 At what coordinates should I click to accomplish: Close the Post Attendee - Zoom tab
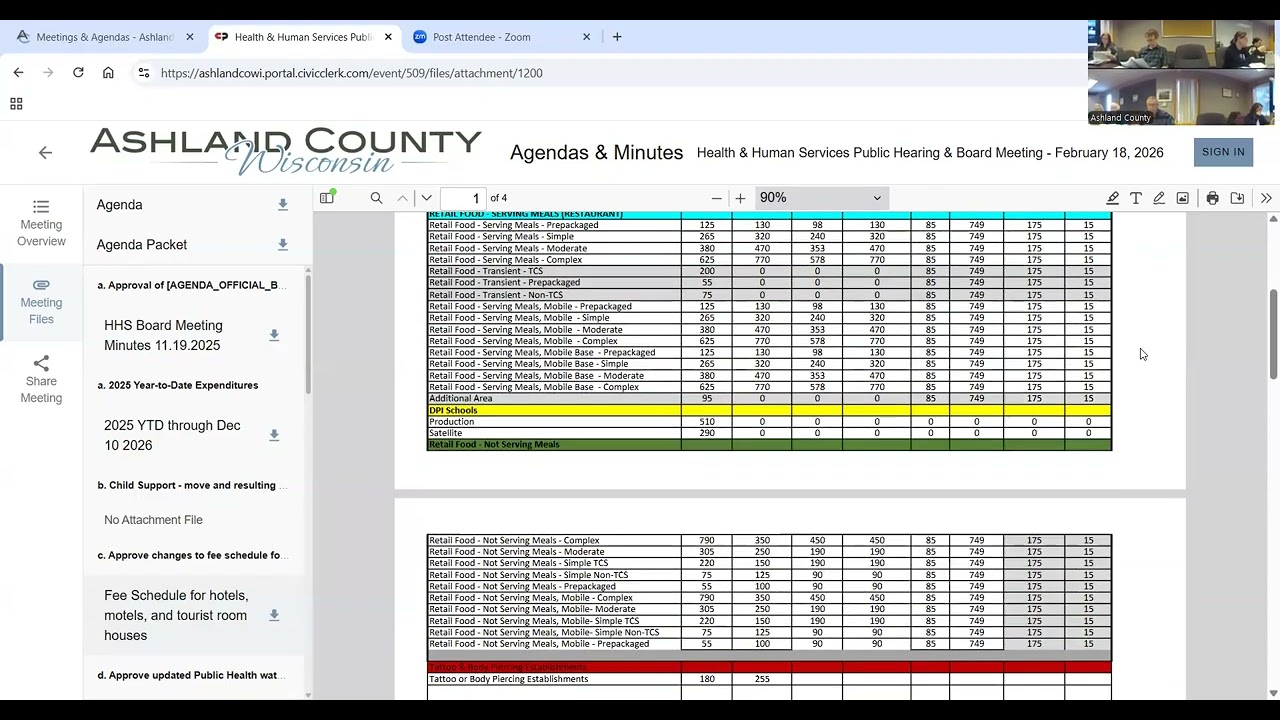[x=587, y=37]
